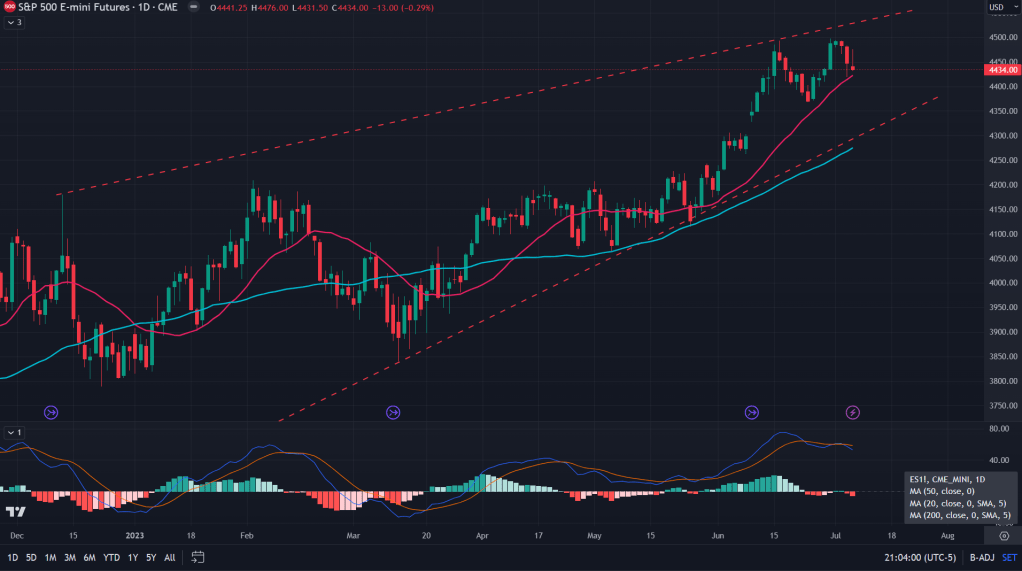Click the contract rollover marker near mid-December
This screenshot has height=571, width=1022.
click(51, 412)
